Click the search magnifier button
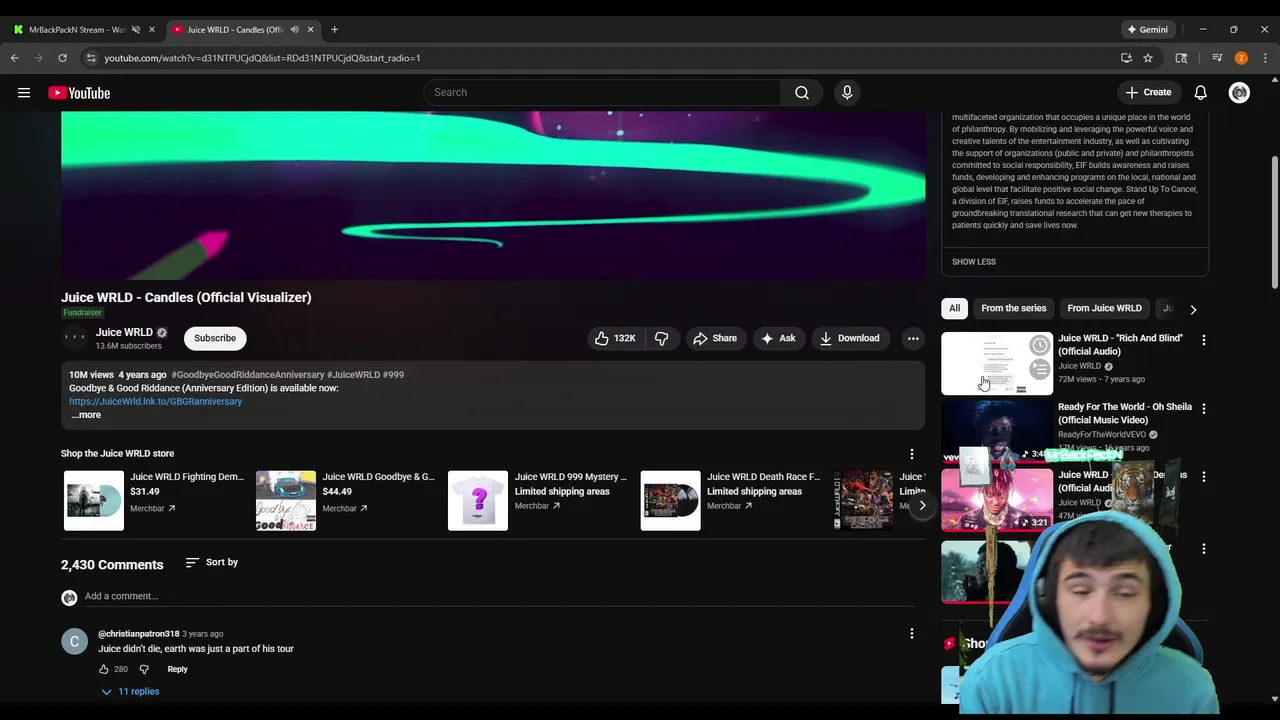 coord(801,92)
